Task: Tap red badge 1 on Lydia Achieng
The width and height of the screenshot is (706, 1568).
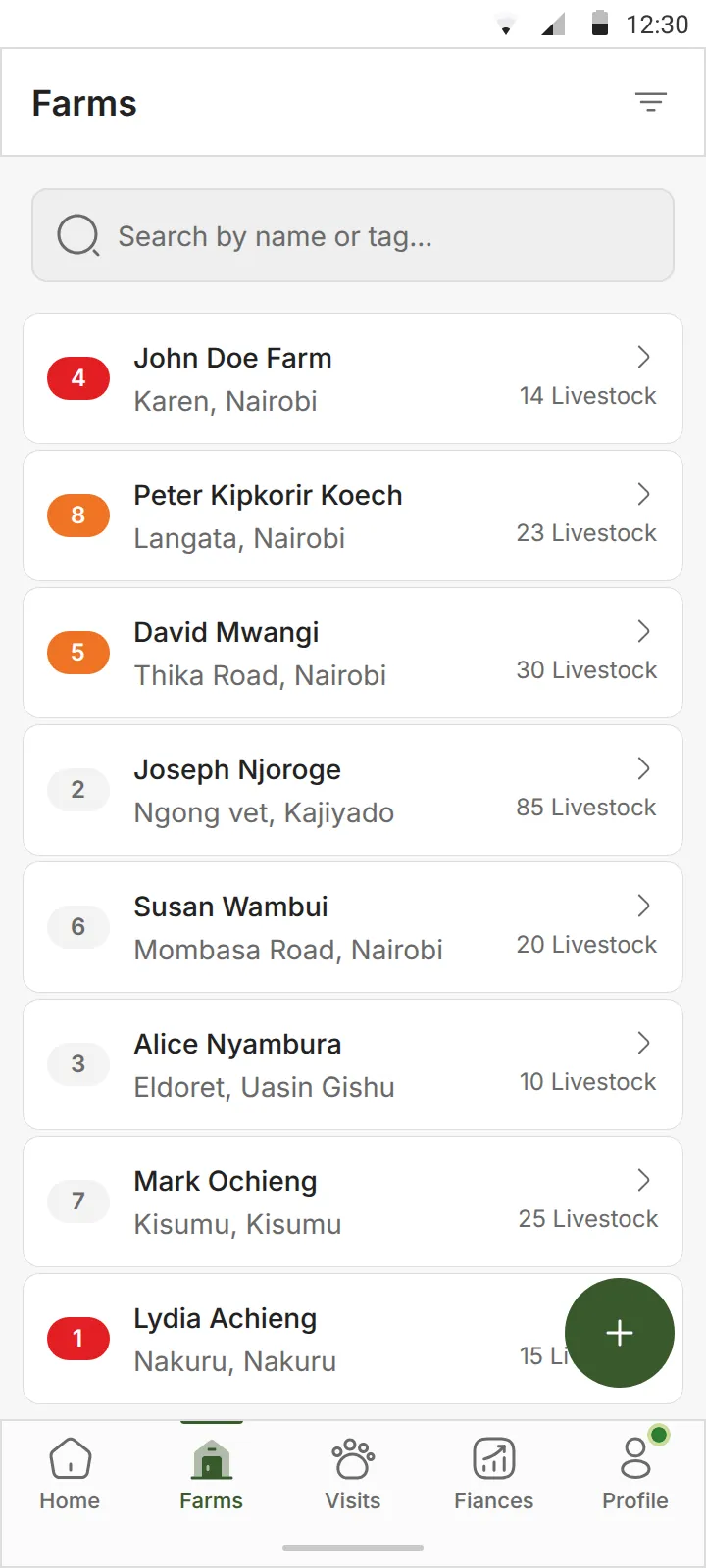Action: (x=78, y=1339)
